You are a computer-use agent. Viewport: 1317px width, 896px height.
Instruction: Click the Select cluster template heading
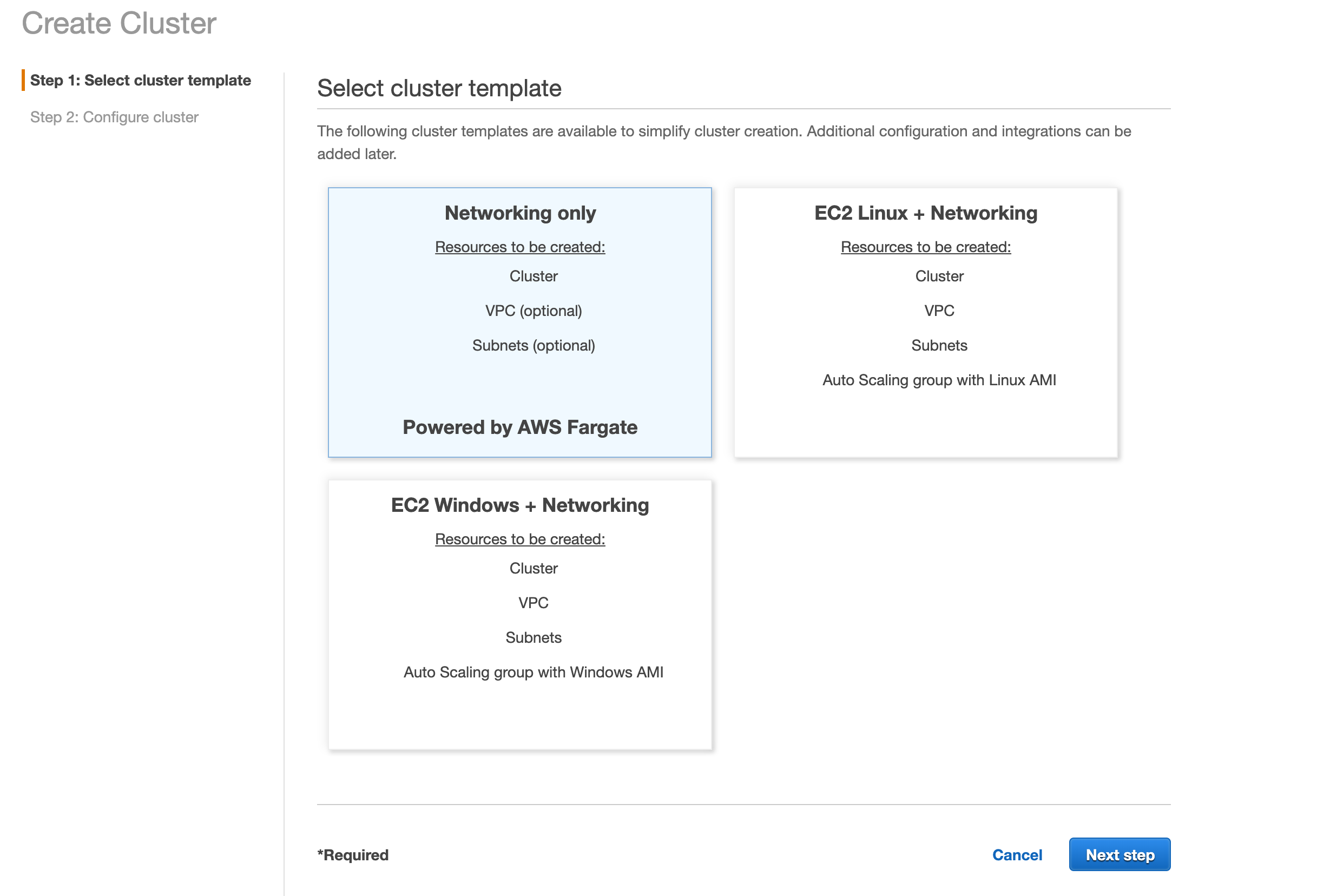point(439,88)
